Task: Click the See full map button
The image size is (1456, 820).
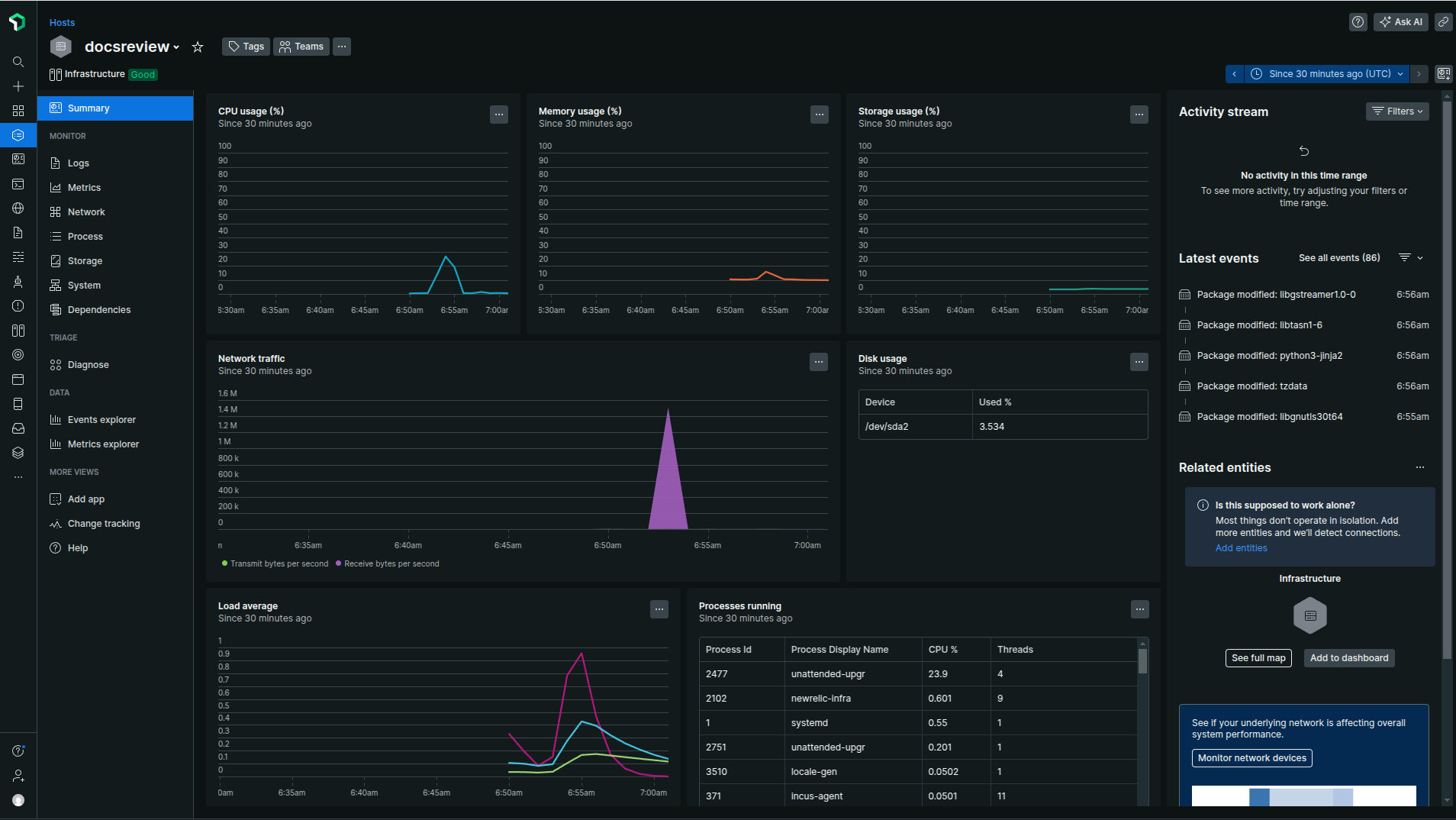Action: click(1258, 658)
